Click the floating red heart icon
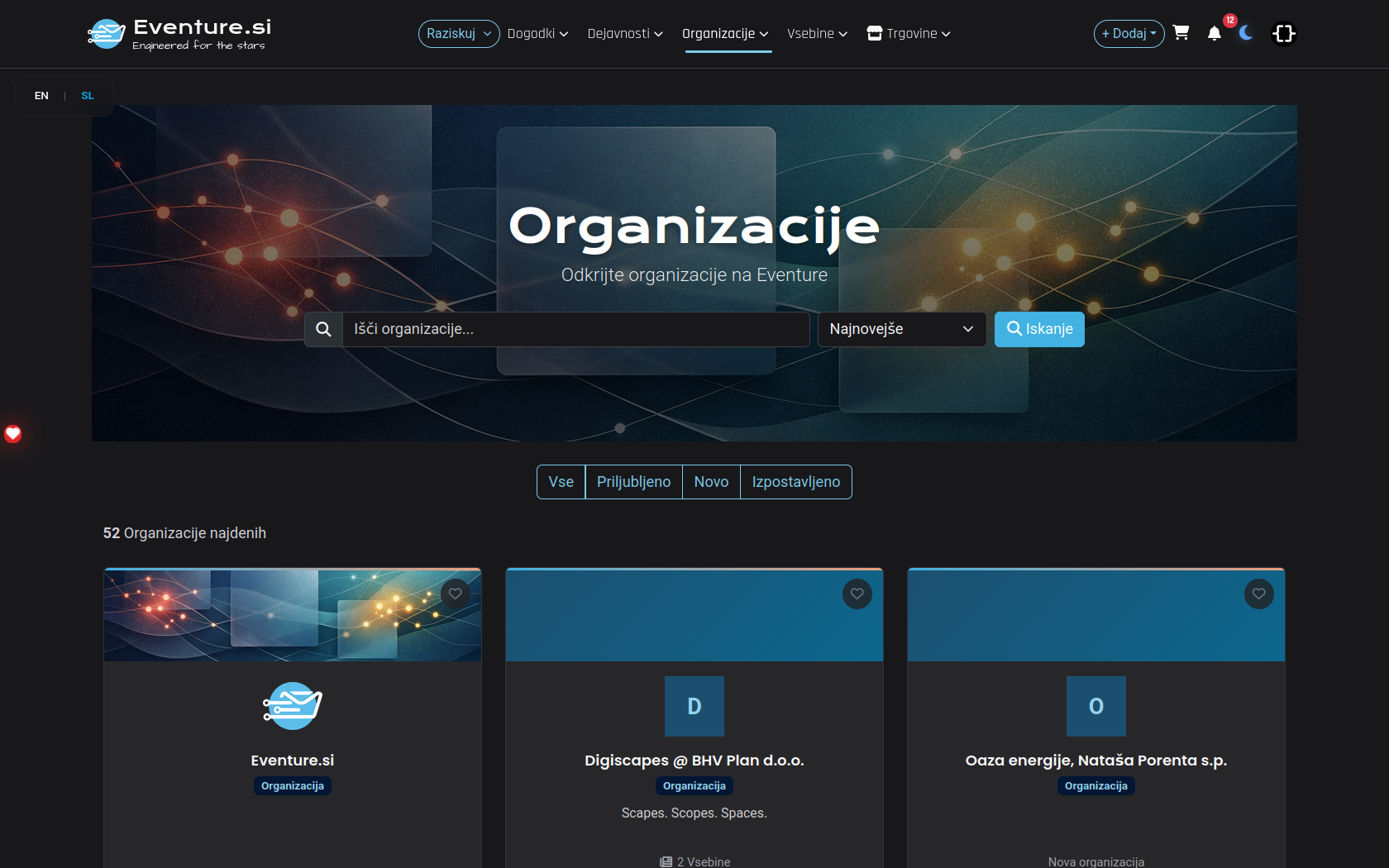 tap(13, 434)
